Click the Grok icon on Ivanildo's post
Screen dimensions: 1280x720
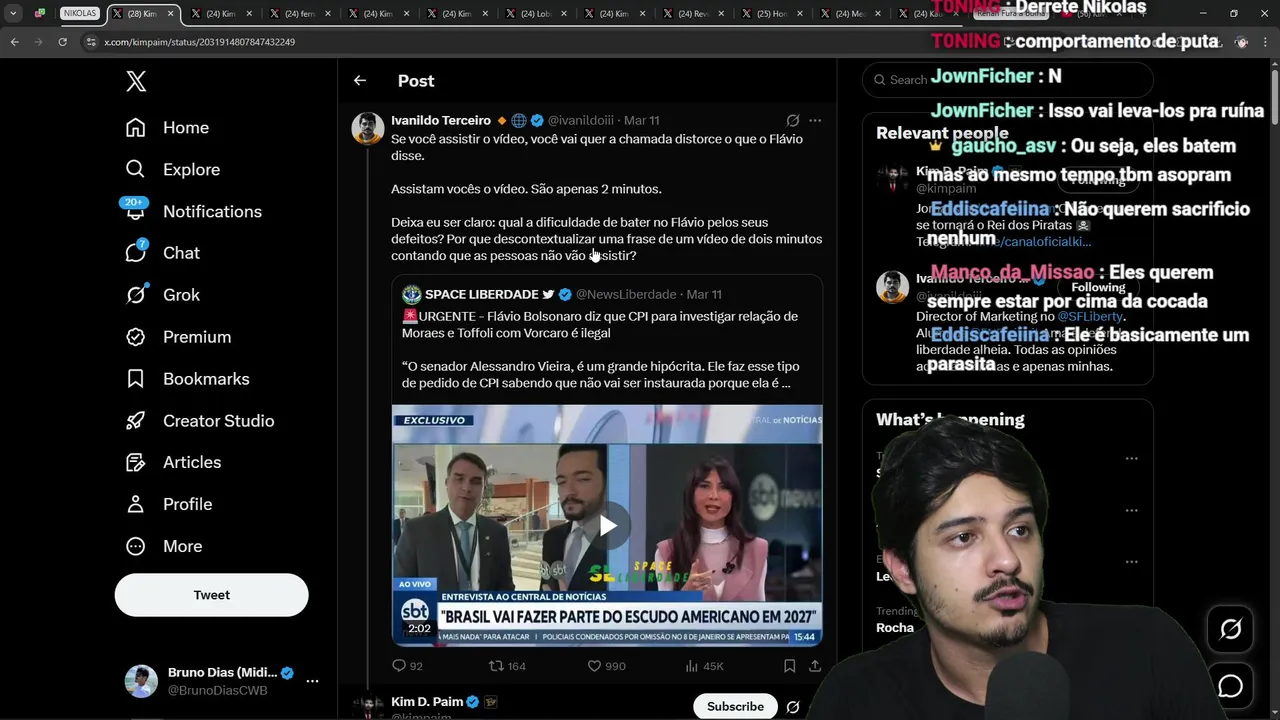(793, 120)
